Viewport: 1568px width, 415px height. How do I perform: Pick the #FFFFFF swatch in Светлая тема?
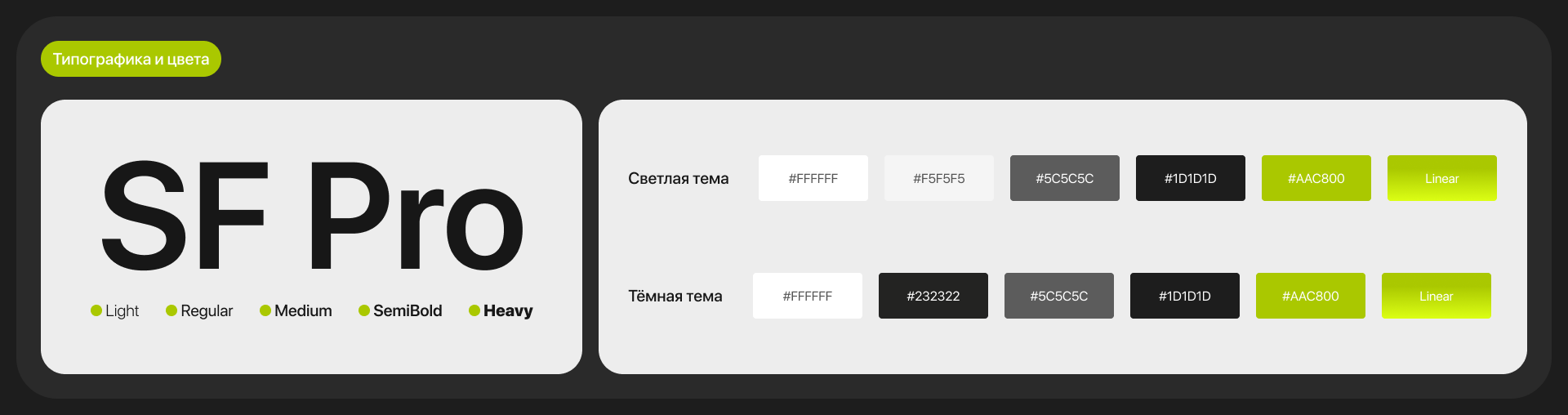click(x=813, y=178)
